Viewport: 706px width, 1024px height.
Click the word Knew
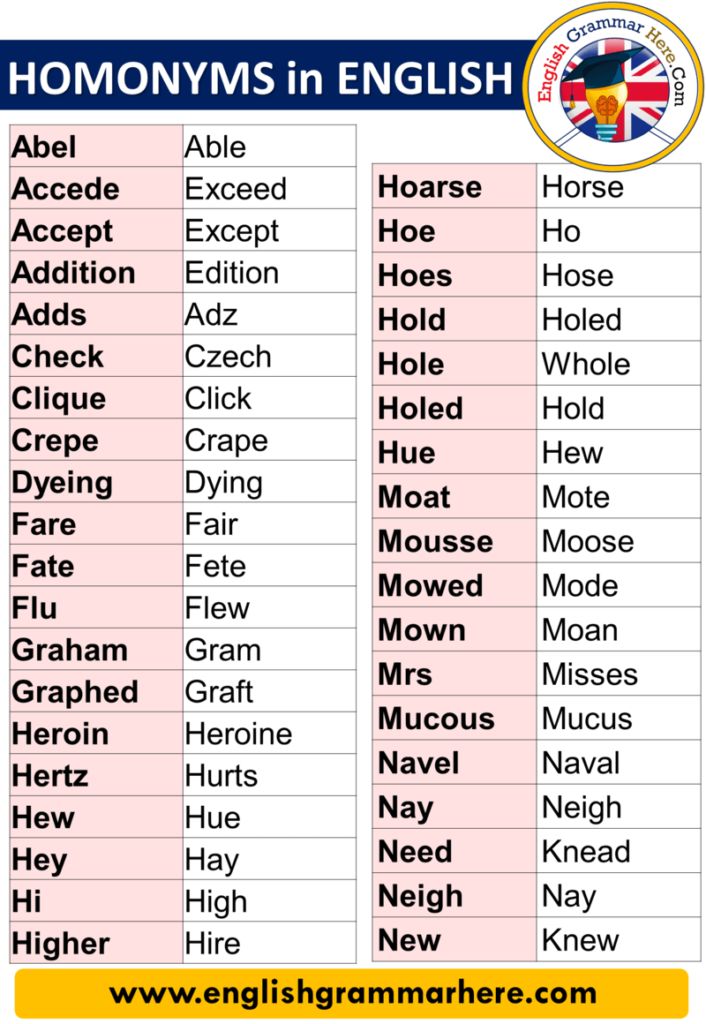pyautogui.click(x=581, y=940)
